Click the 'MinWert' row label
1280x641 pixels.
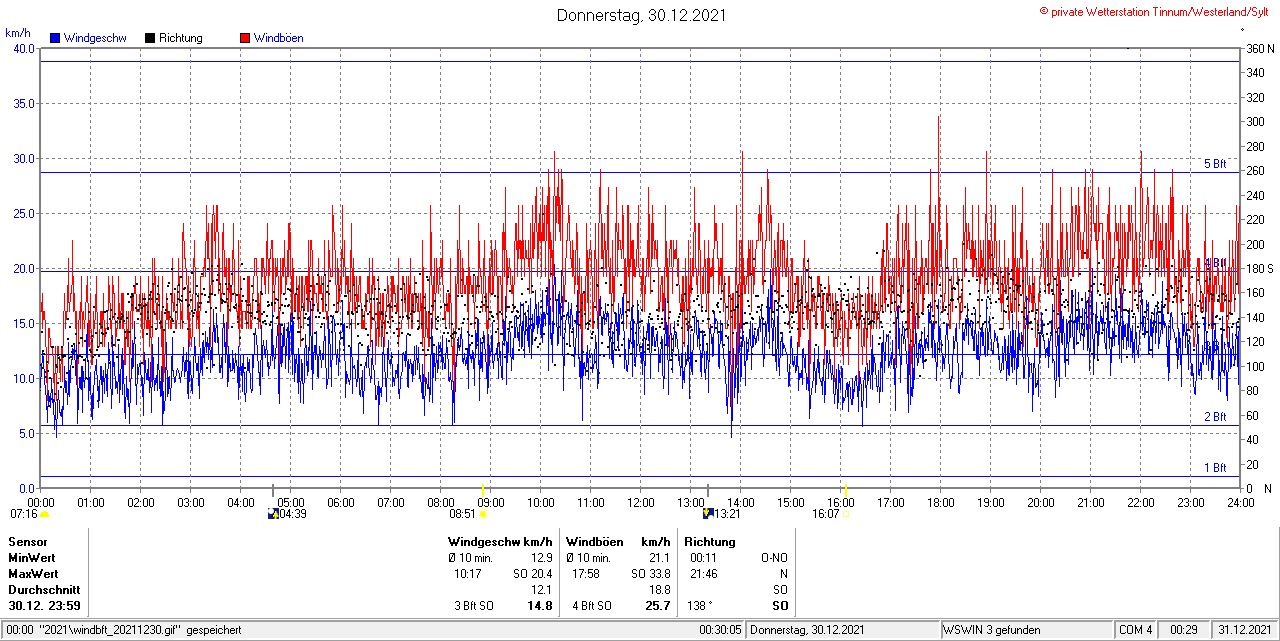[31, 558]
